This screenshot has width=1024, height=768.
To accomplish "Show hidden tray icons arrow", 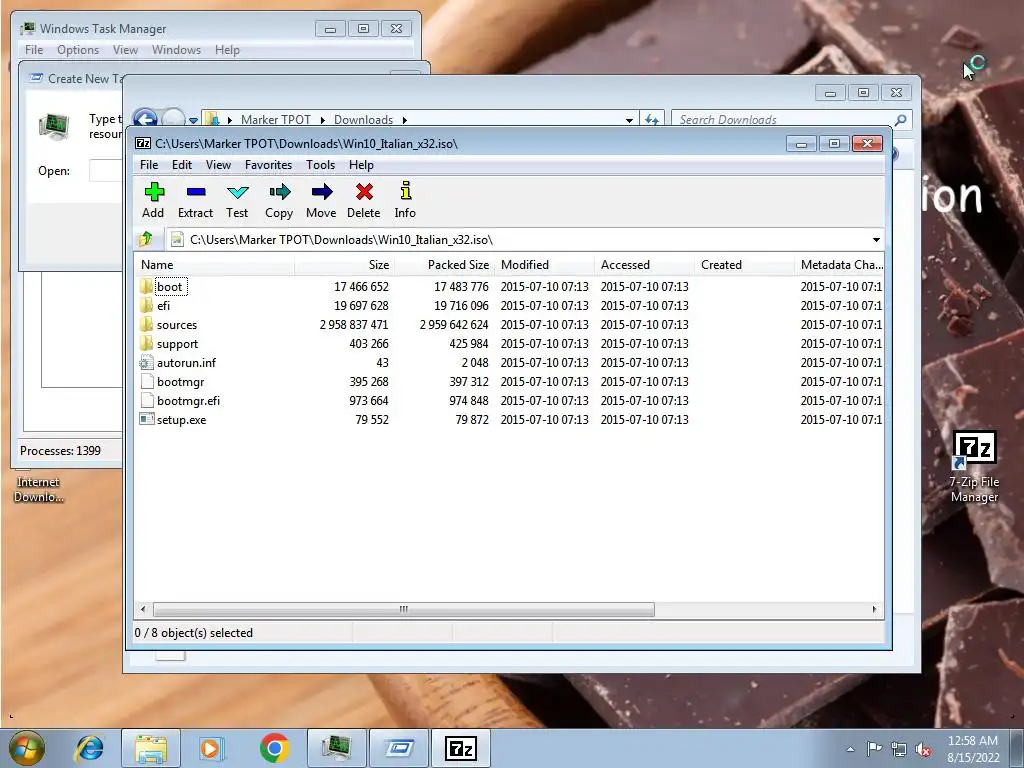I will click(850, 749).
